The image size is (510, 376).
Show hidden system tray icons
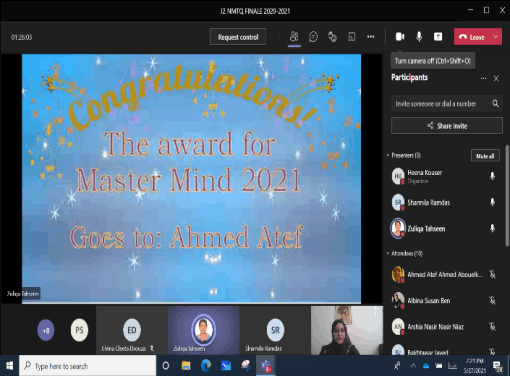[x=413, y=366]
